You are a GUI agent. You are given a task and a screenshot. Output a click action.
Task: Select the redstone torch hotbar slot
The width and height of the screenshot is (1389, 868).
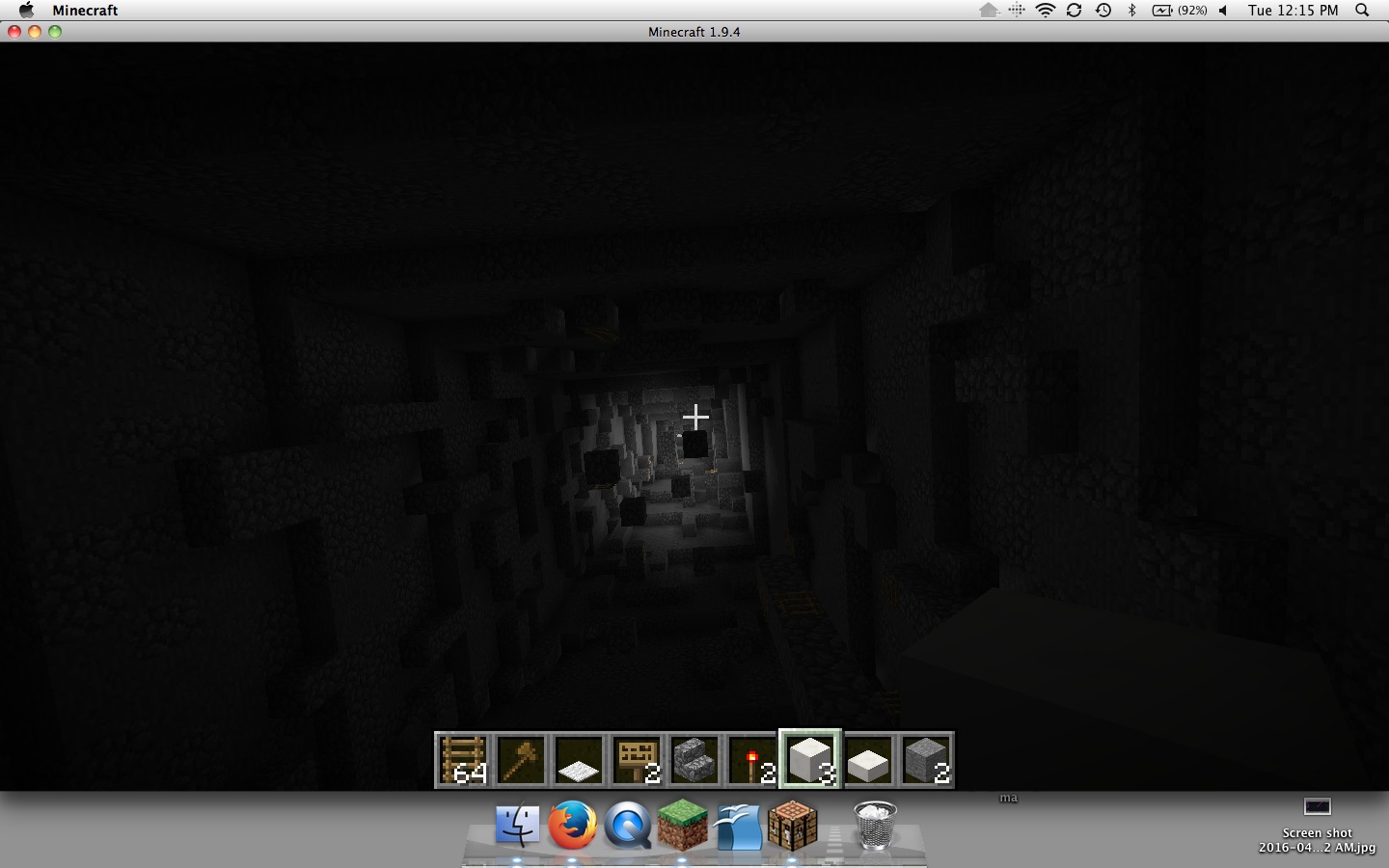(752, 760)
